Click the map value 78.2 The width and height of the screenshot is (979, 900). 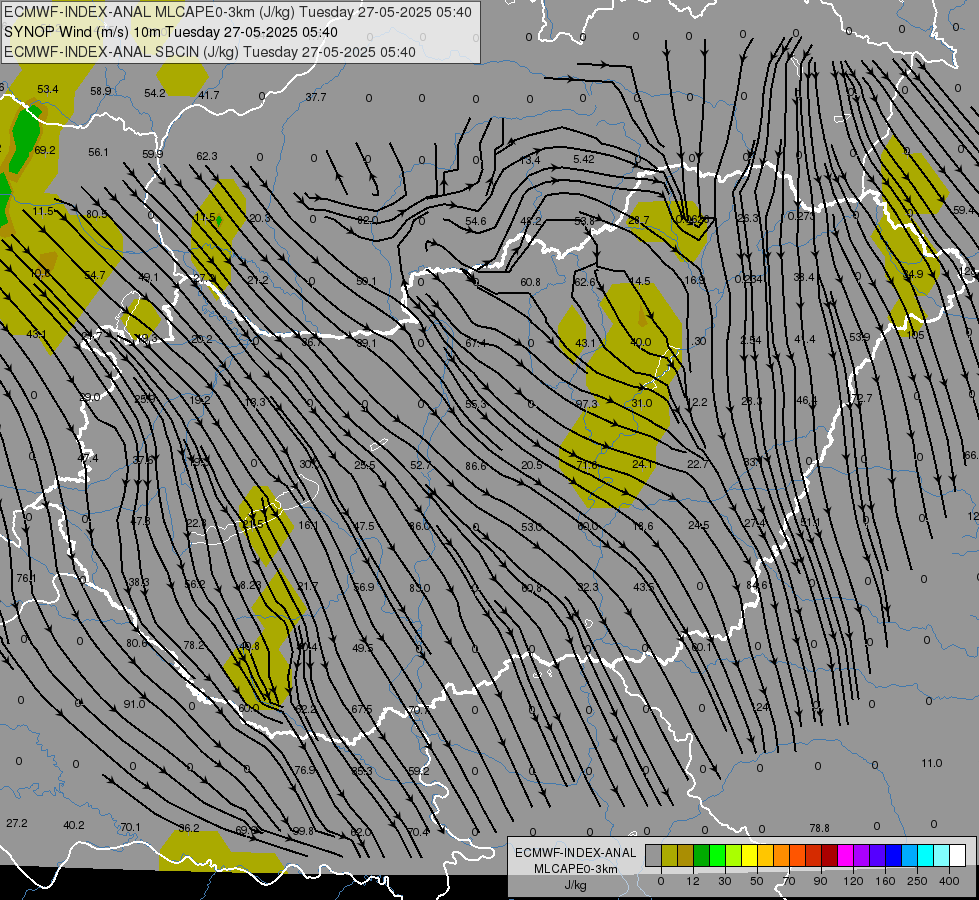coord(194,645)
